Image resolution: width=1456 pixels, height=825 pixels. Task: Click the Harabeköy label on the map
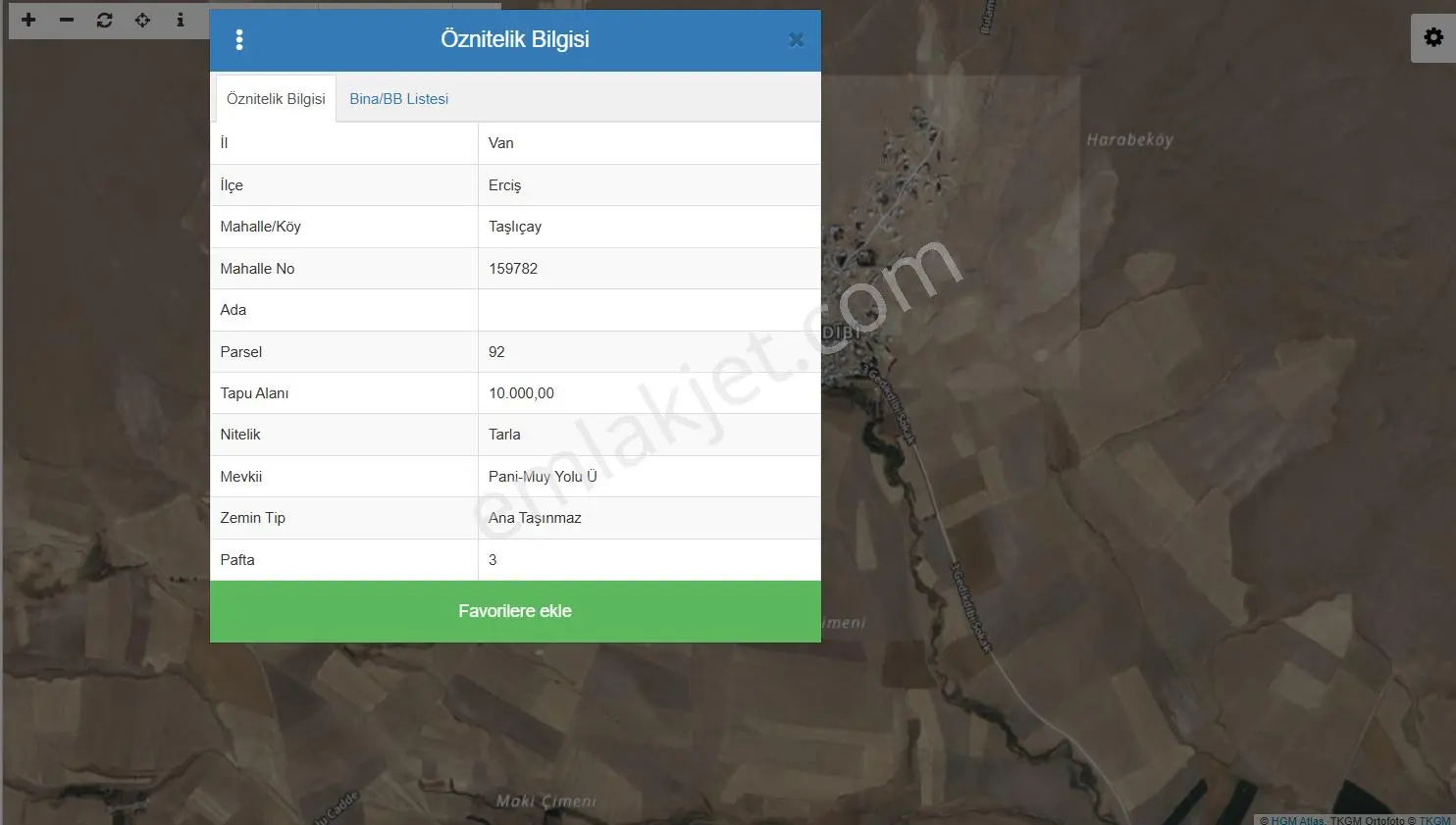point(1129,140)
